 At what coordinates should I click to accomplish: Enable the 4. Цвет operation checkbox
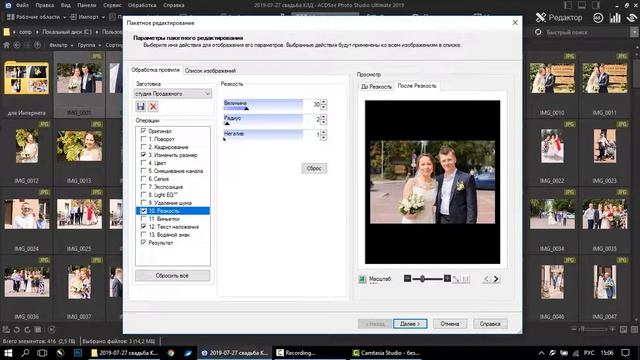[143, 163]
